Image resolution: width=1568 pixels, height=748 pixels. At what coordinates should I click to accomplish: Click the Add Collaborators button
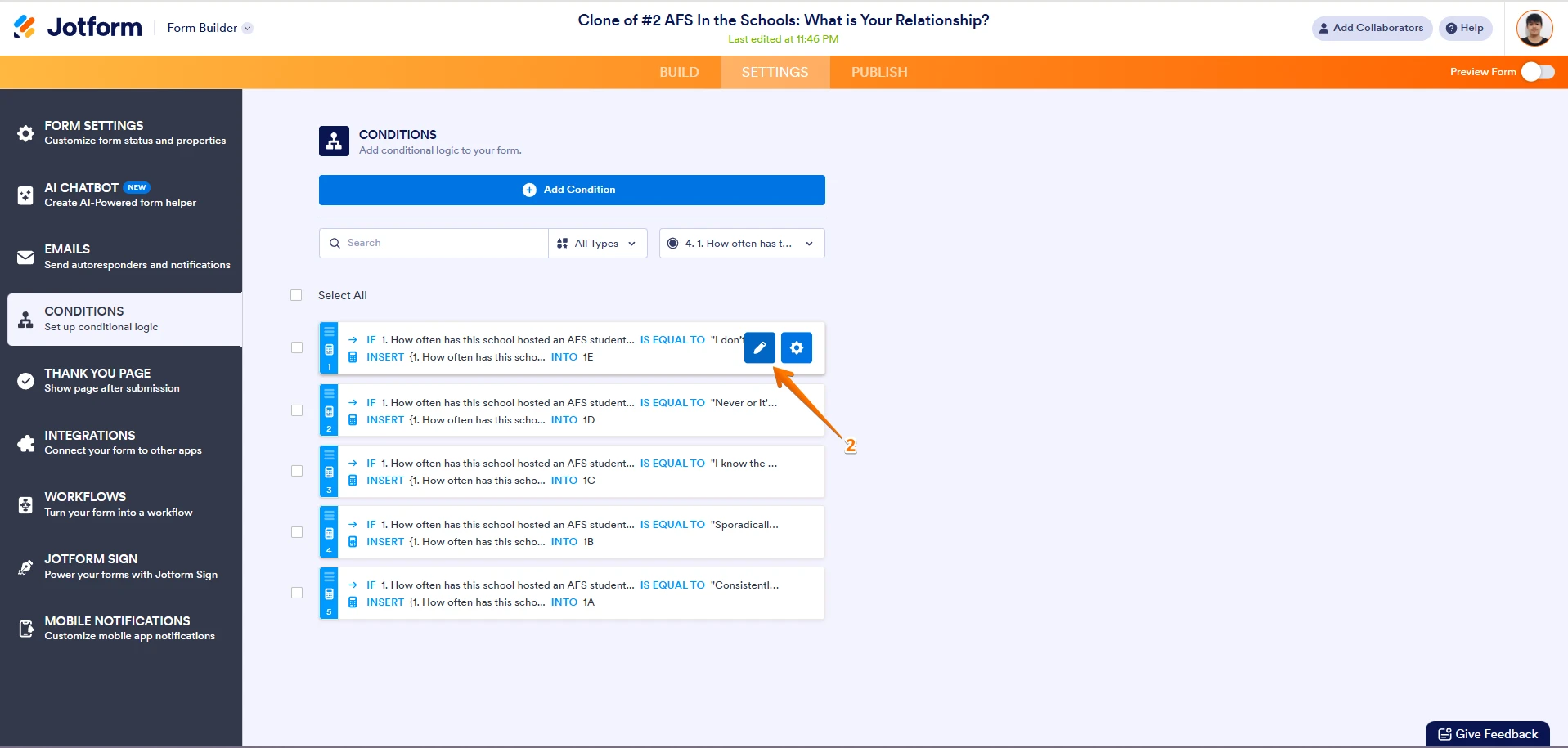pyautogui.click(x=1372, y=28)
